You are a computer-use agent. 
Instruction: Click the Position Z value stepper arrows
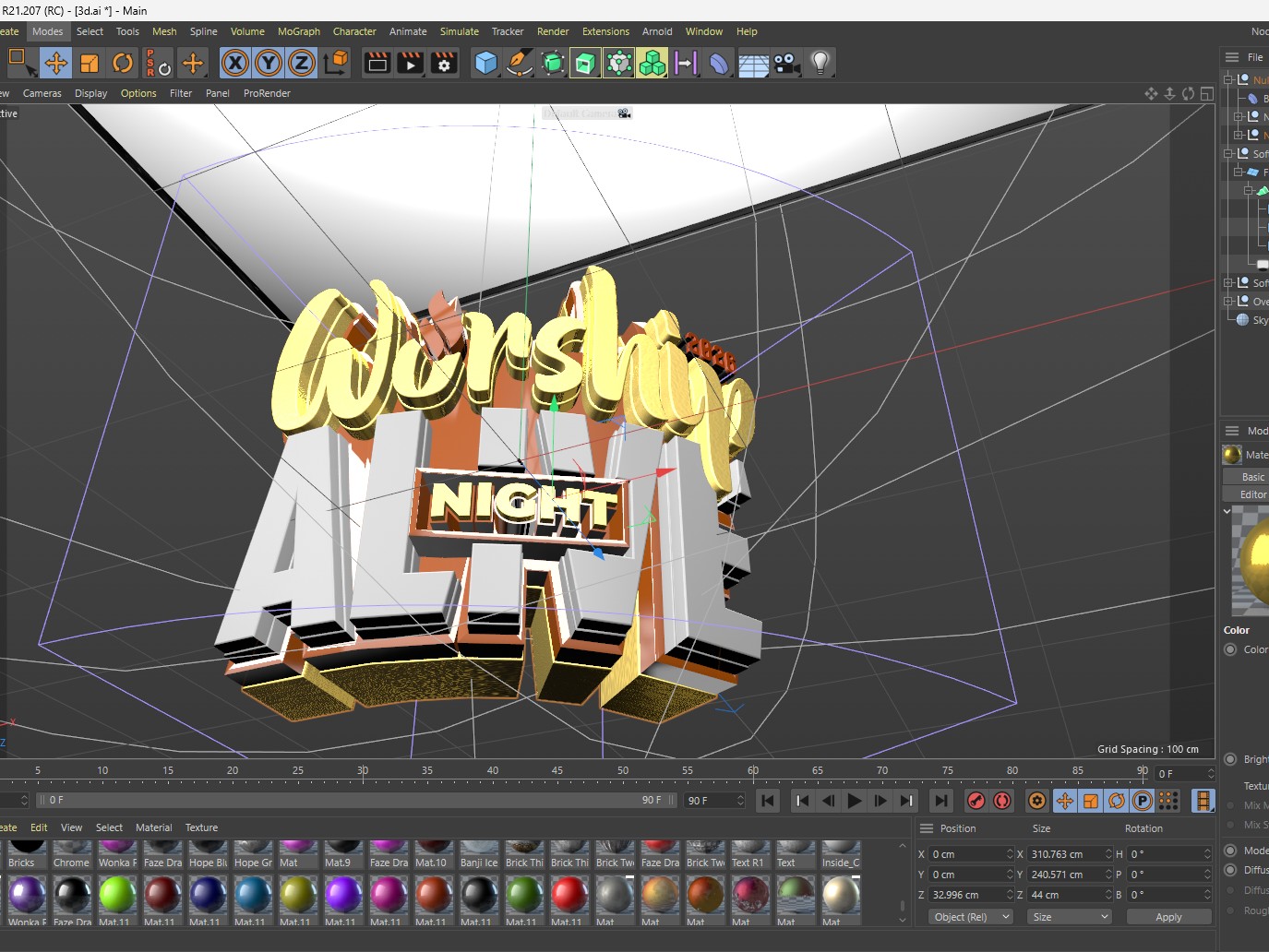point(1010,895)
